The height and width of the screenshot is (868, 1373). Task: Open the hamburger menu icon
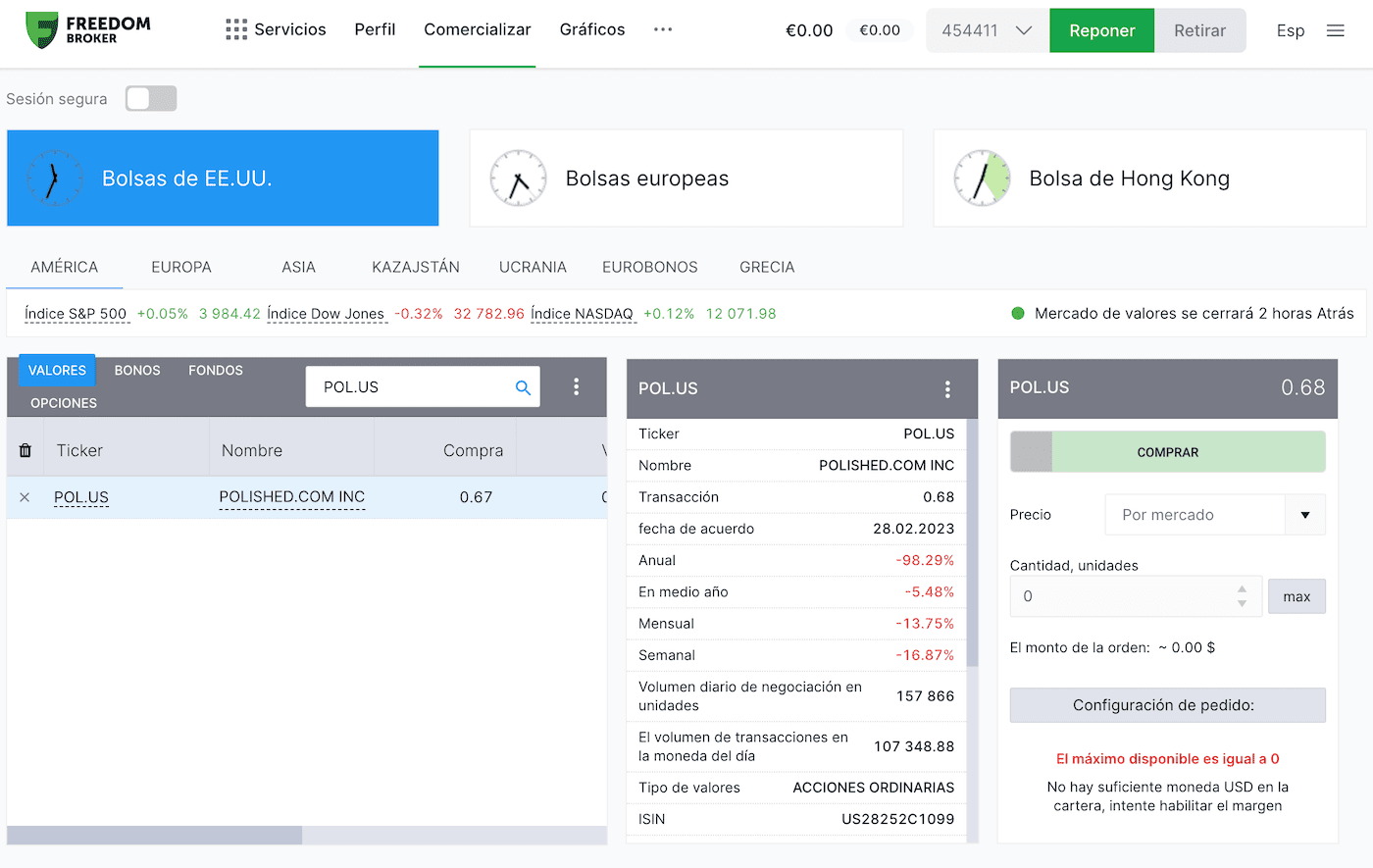[x=1335, y=30]
